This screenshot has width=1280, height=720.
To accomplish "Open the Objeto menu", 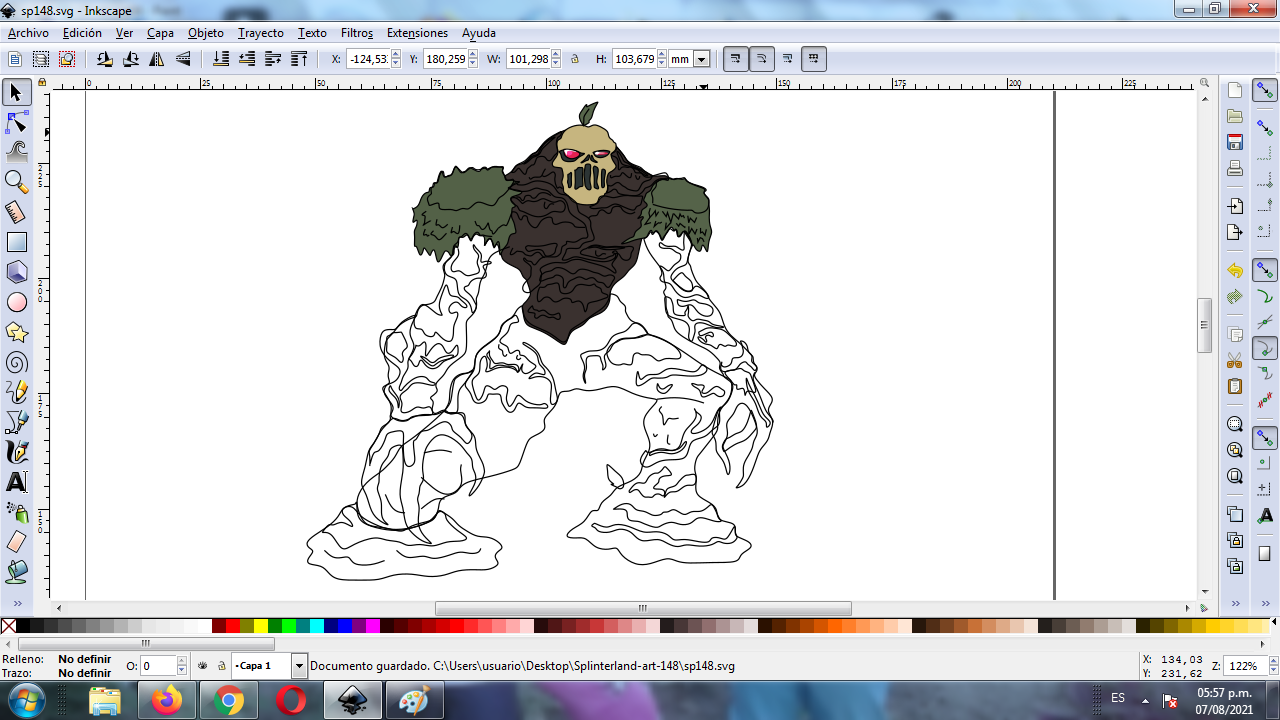I will 206,33.
